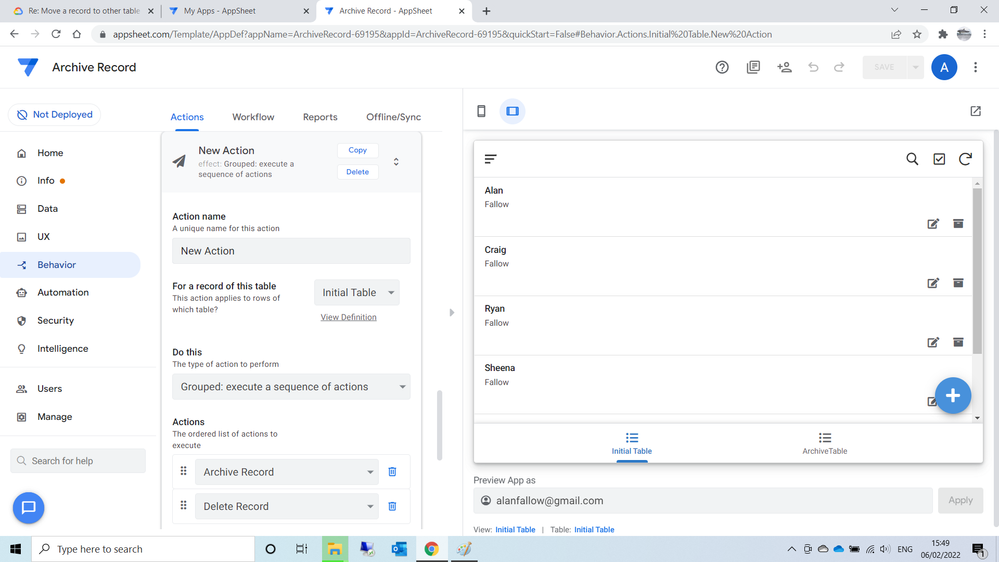Click the Action name input field
Image resolution: width=999 pixels, height=562 pixels.
click(x=291, y=251)
